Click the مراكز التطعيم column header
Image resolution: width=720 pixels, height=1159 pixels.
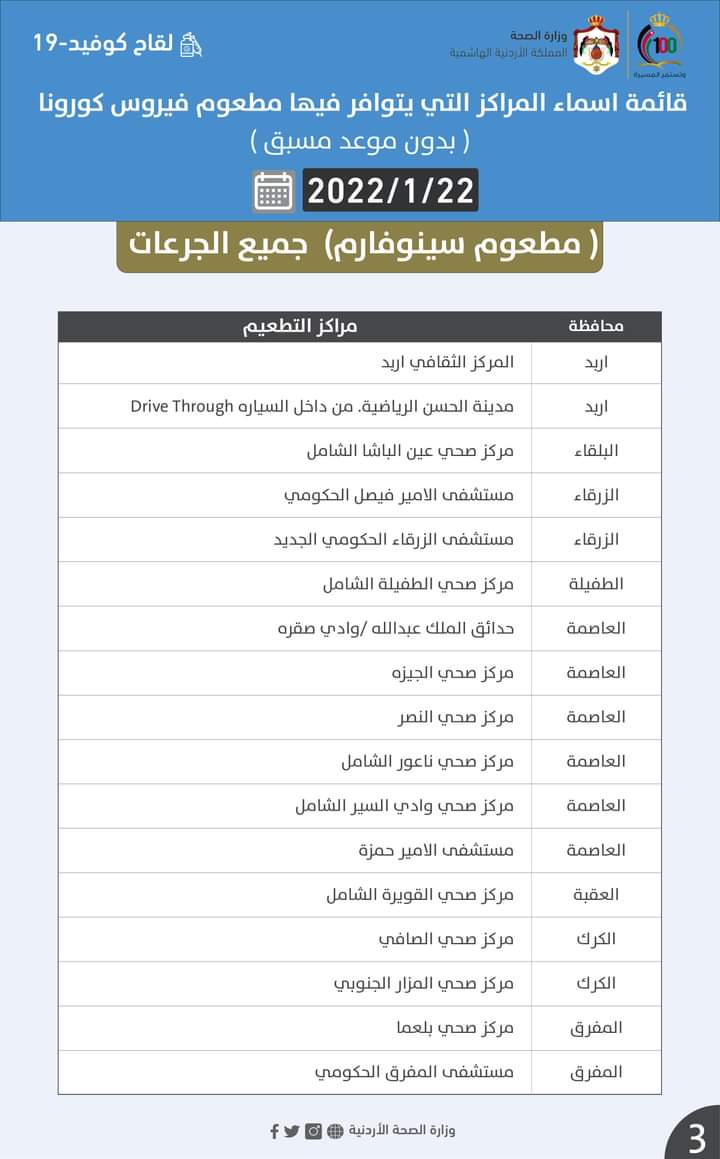[x=300, y=326]
